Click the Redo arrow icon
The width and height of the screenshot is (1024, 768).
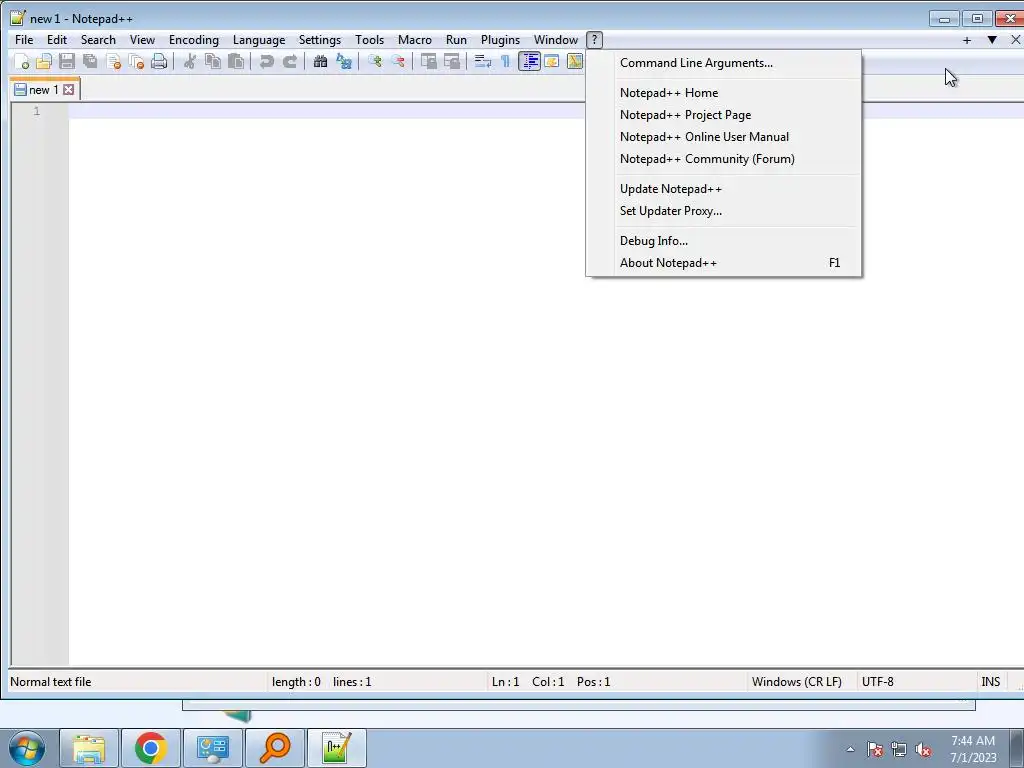tap(289, 61)
